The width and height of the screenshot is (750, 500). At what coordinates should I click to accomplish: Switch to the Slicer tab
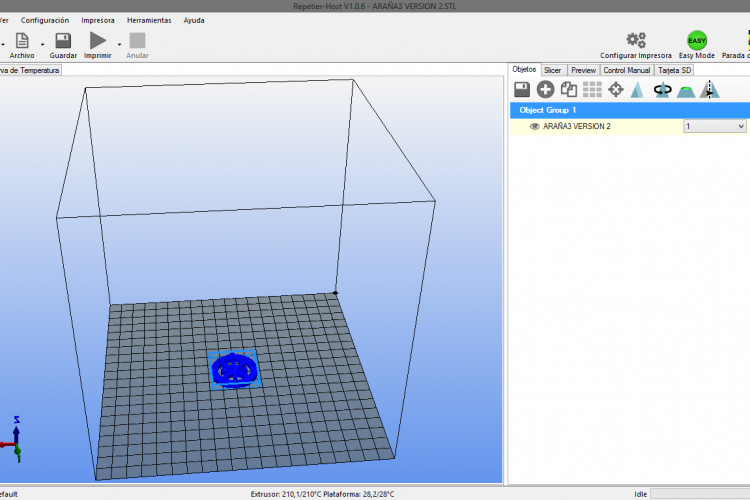click(553, 70)
